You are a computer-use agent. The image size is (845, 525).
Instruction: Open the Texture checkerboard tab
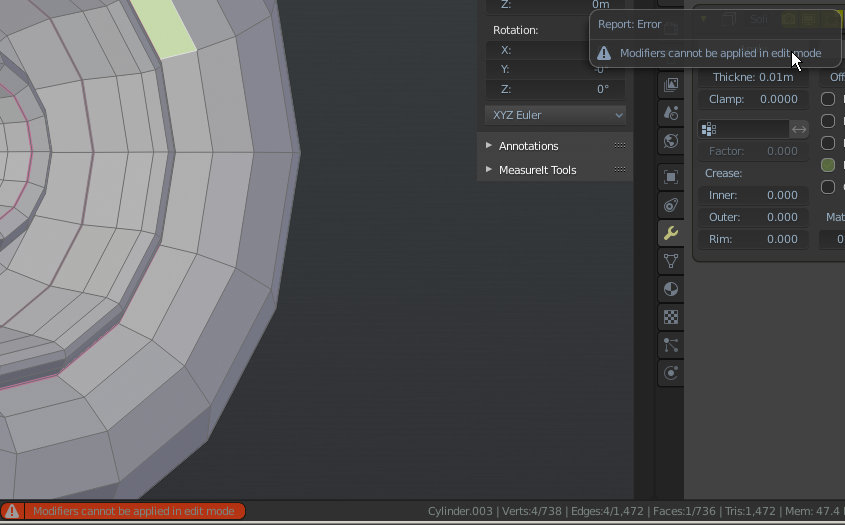point(671,317)
